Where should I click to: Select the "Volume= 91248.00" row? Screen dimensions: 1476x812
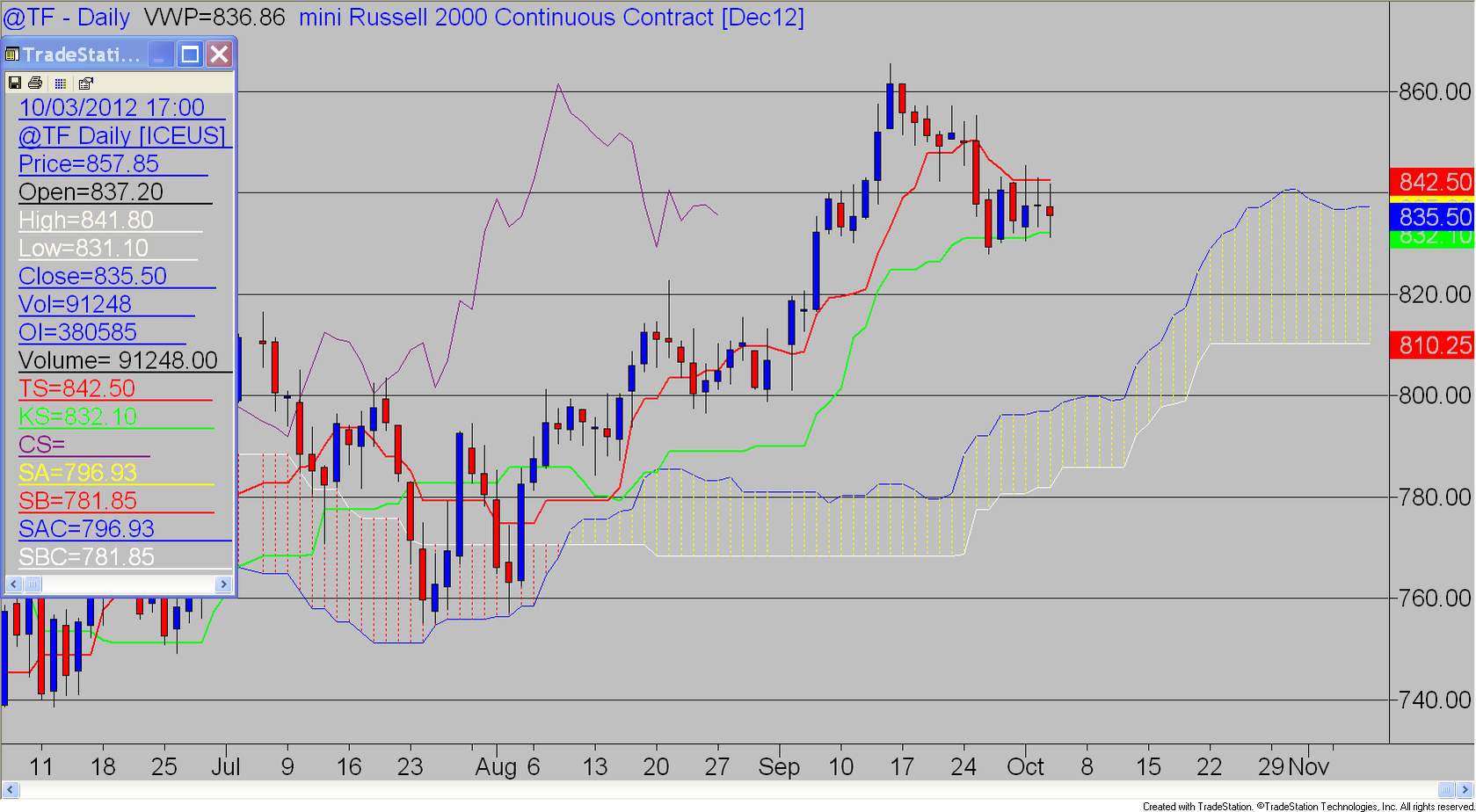[x=125, y=360]
